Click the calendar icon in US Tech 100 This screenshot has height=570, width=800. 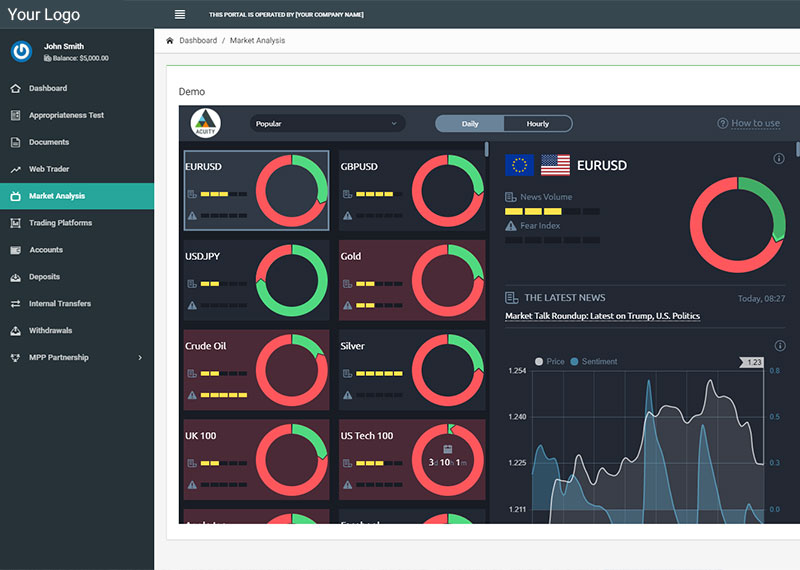click(x=448, y=449)
